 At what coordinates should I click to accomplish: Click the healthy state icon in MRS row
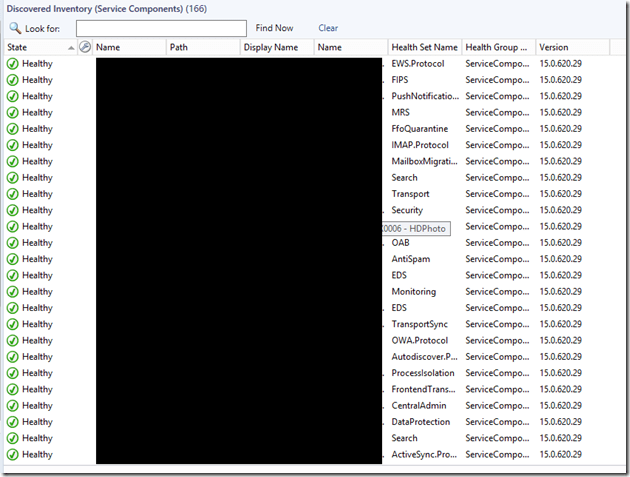coord(13,113)
